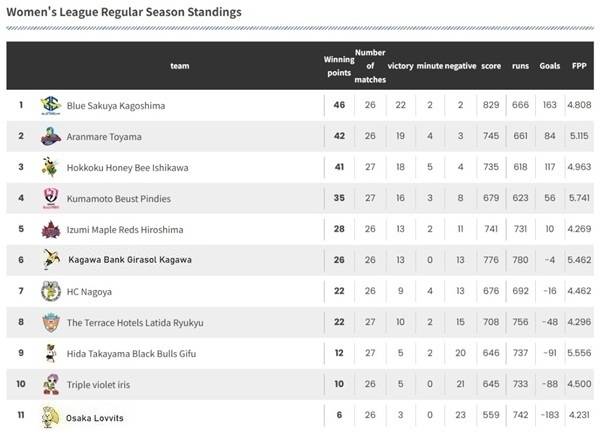Click the HC Nagoya team logo
The height and width of the screenshot is (438, 600).
pyautogui.click(x=50, y=291)
